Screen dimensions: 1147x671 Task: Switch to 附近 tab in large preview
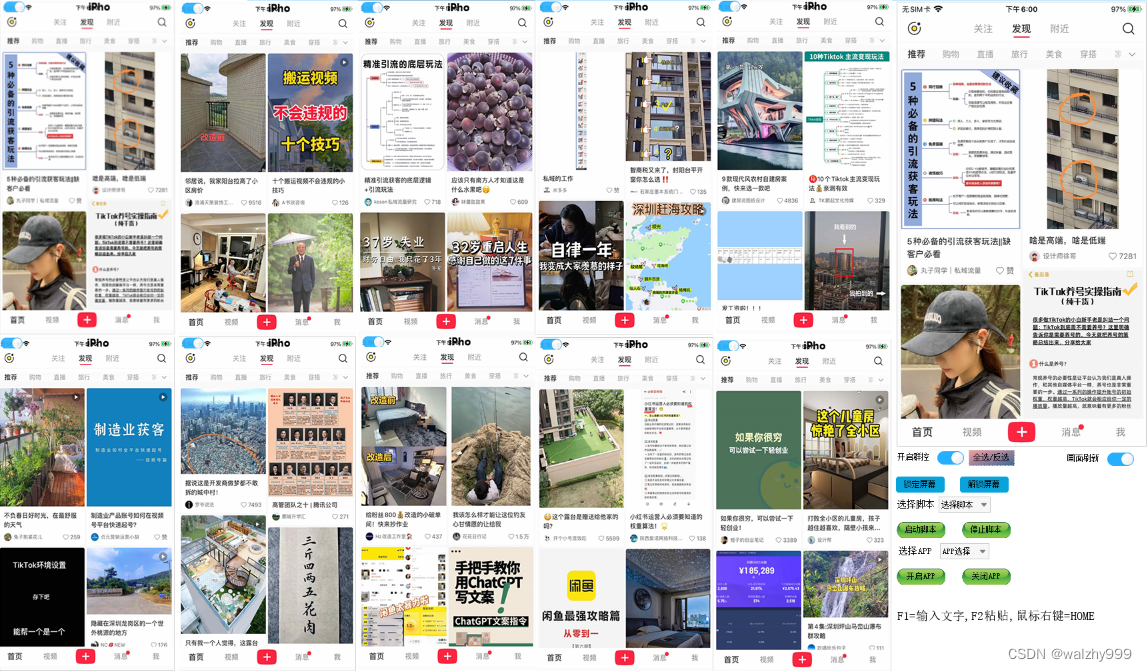[1059, 29]
